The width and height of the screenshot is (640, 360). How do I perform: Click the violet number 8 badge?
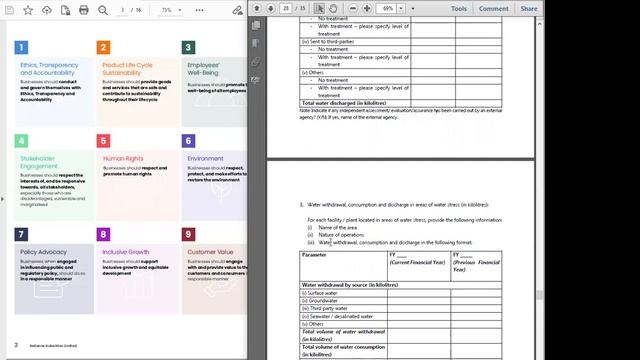coord(103,234)
